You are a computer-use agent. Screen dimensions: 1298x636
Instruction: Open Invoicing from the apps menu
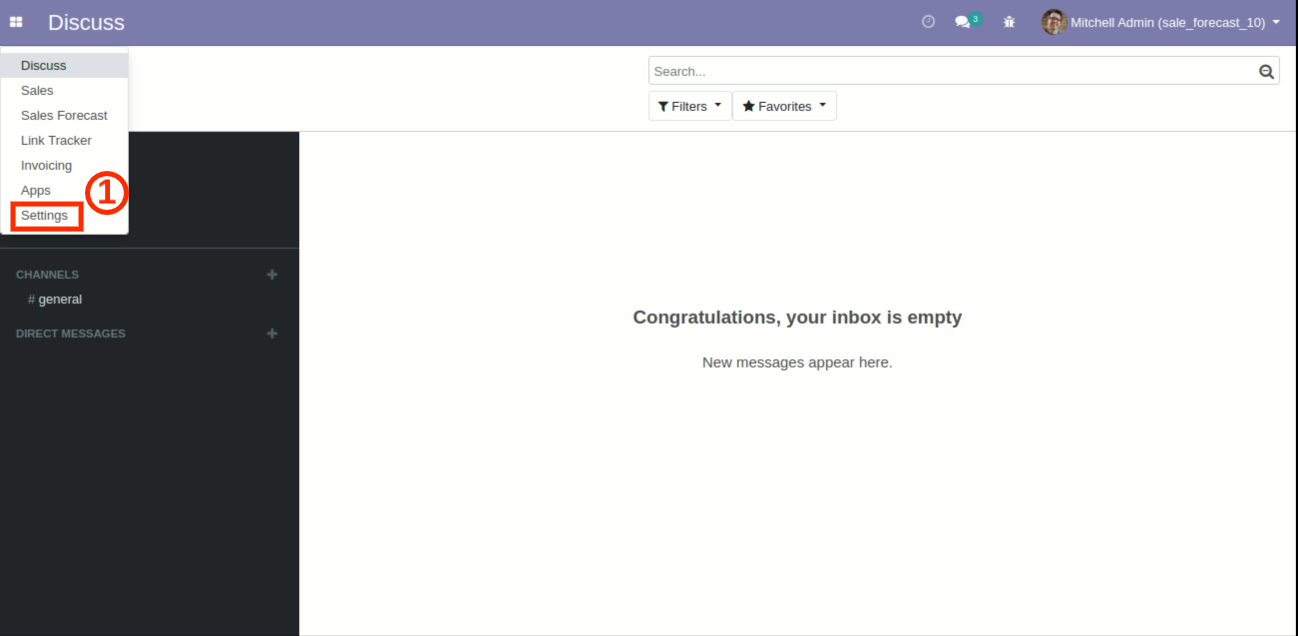point(46,166)
